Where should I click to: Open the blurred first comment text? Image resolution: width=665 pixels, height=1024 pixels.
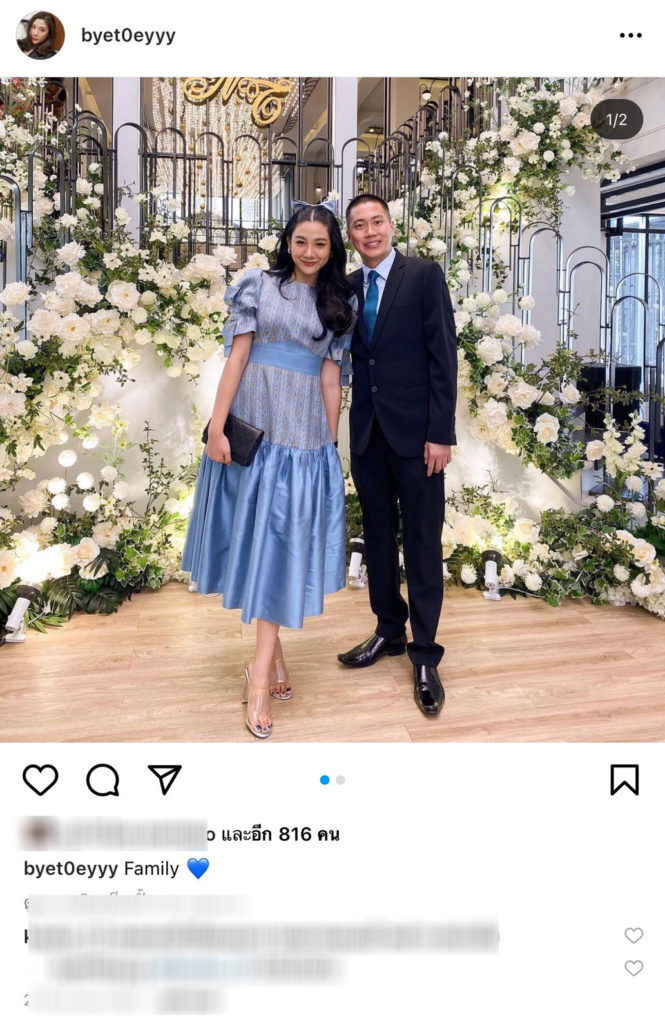click(x=261, y=936)
